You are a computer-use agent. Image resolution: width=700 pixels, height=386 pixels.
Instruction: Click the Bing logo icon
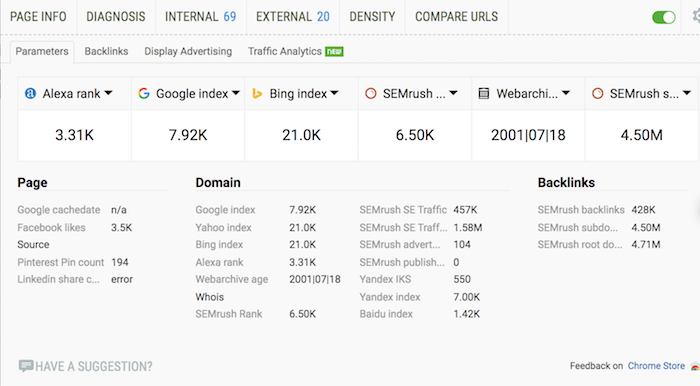tap(257, 93)
